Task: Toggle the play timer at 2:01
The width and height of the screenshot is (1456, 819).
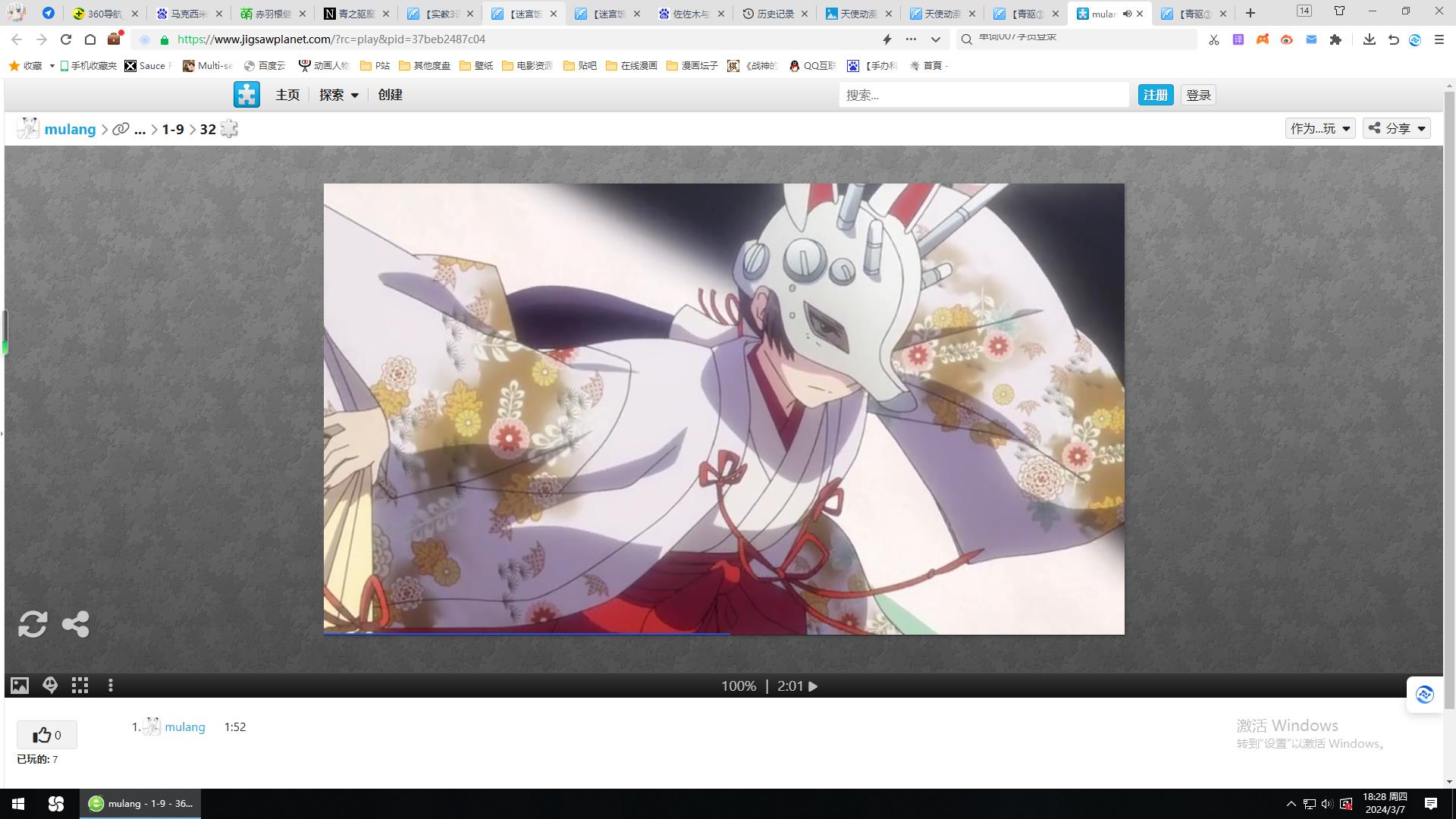Action: (813, 686)
